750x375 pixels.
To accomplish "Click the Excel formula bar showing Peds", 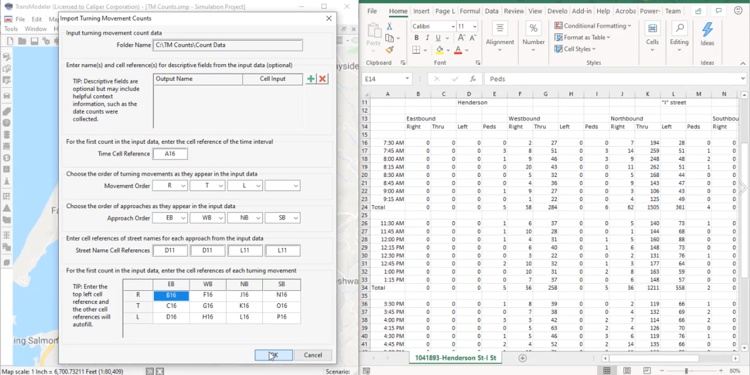I will [614, 79].
